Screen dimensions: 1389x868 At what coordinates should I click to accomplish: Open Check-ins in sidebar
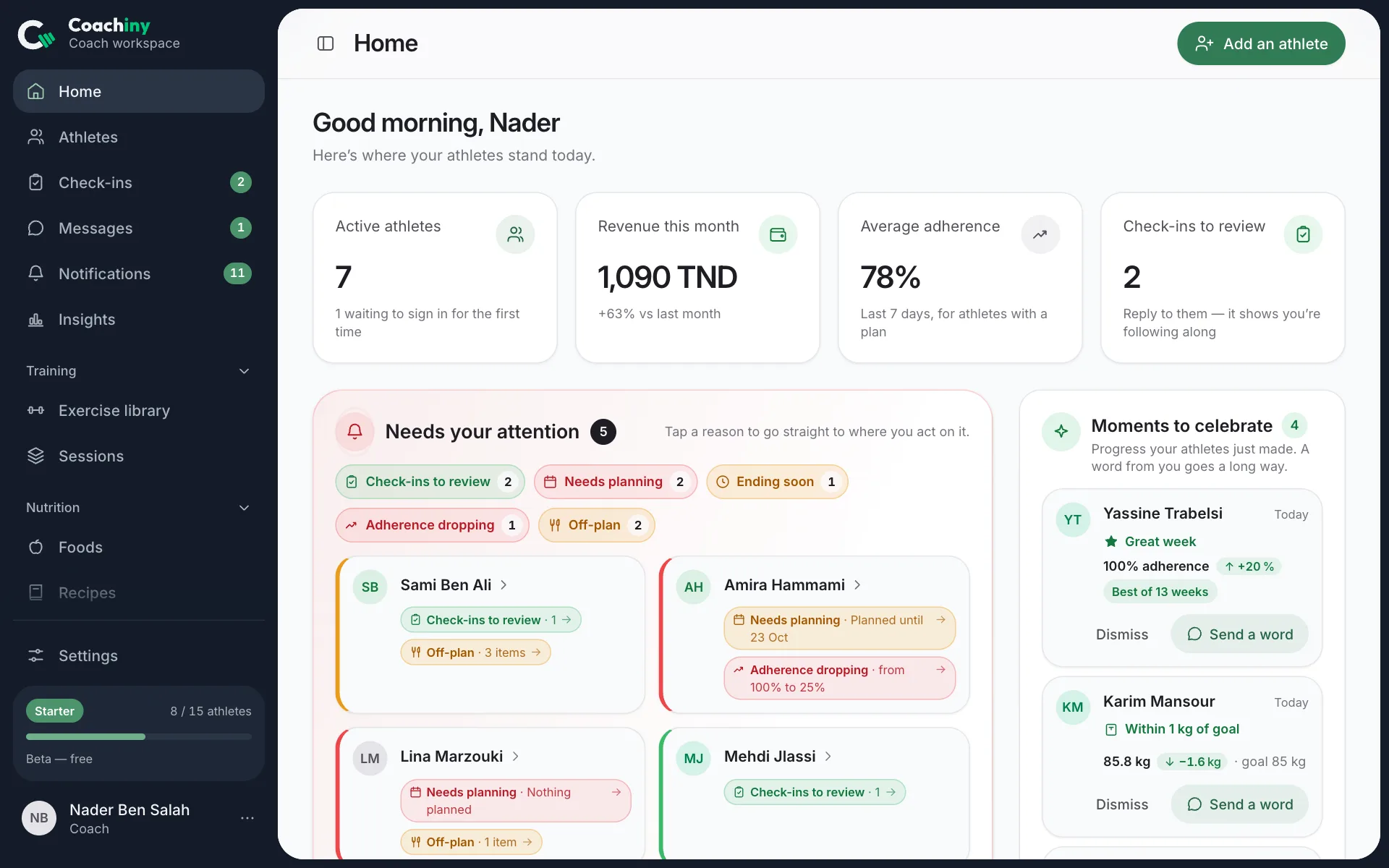coord(139,183)
